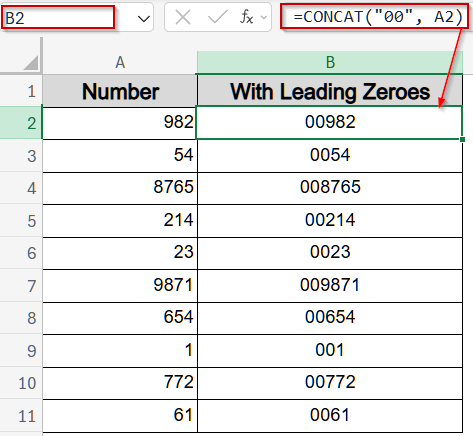Open the Name Box dropdown arrow
The height and width of the screenshot is (436, 473).
click(143, 18)
